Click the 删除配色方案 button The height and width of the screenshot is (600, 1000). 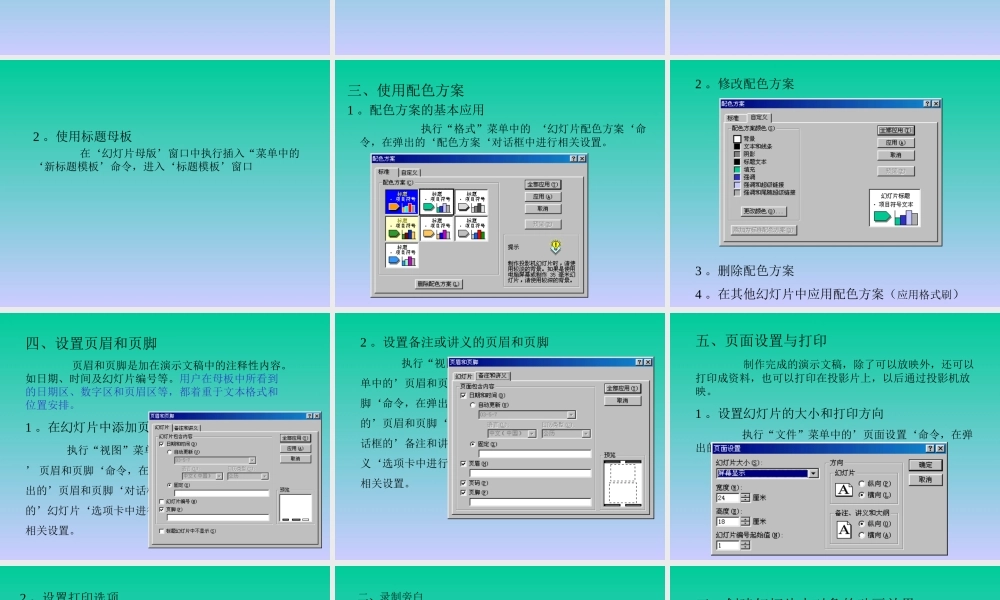point(438,284)
